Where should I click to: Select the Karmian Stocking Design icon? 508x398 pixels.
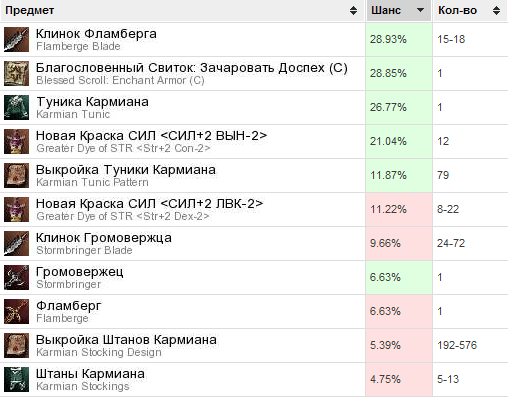coord(16,346)
